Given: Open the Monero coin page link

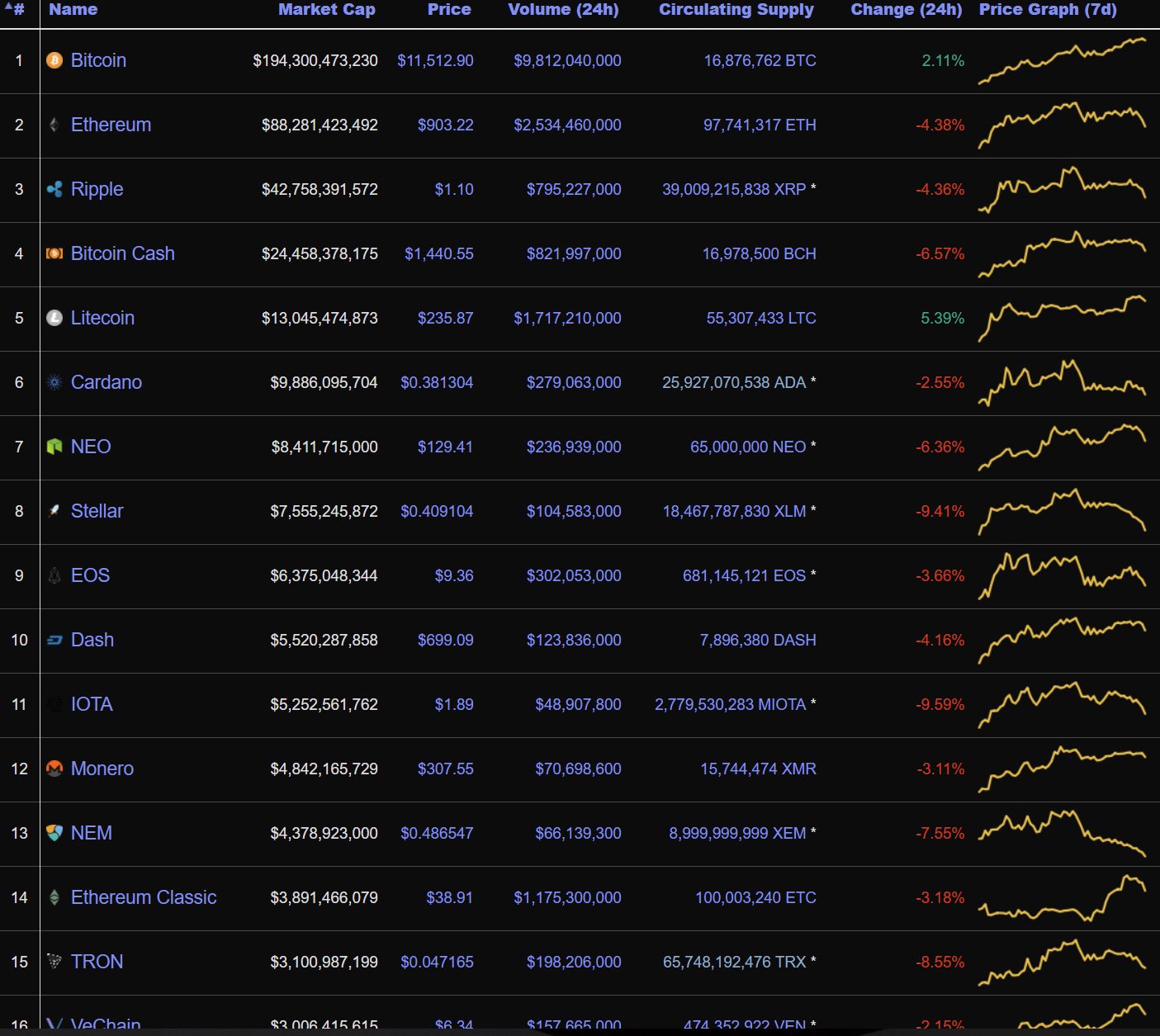Looking at the screenshot, I should (102, 769).
